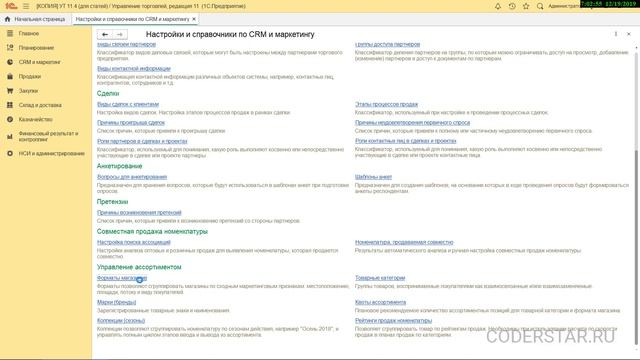Open Этапы процессов продаж link
640x360 pixels.
pyautogui.click(x=386, y=104)
